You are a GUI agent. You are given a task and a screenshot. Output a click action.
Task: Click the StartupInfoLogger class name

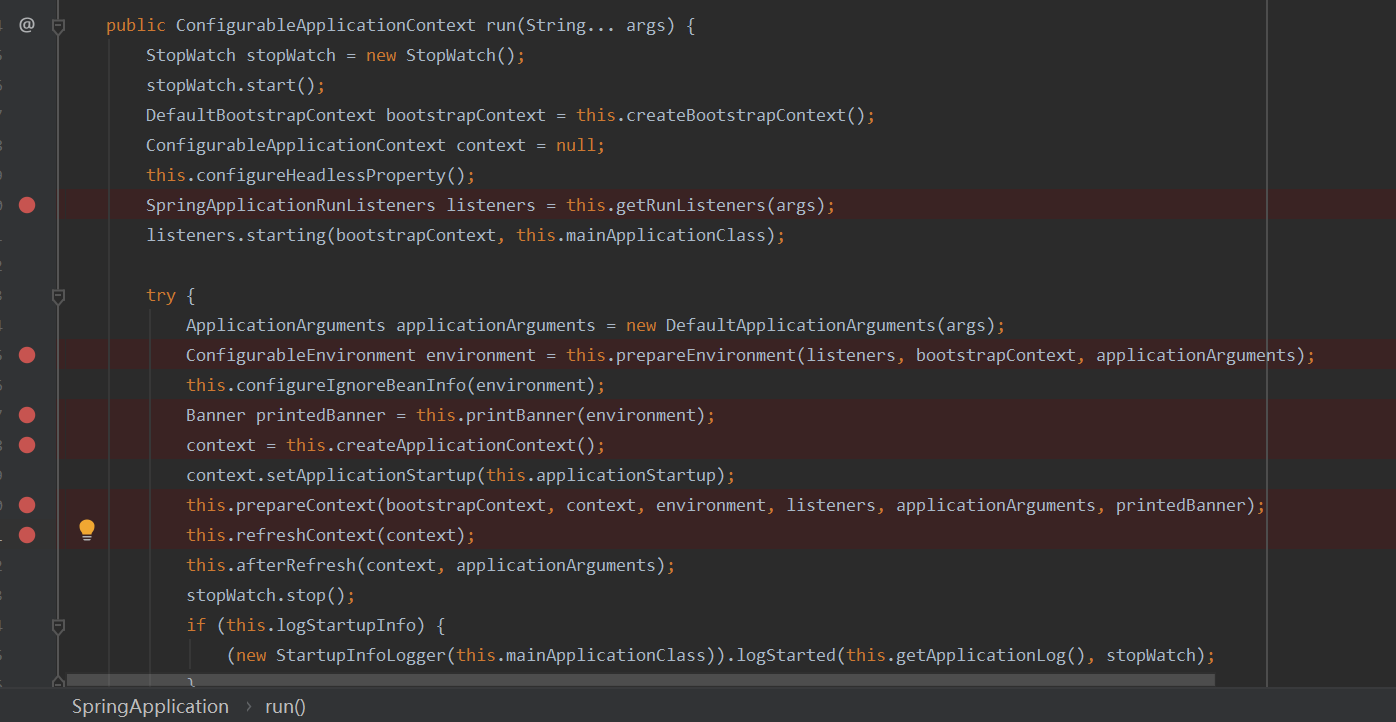point(360,655)
